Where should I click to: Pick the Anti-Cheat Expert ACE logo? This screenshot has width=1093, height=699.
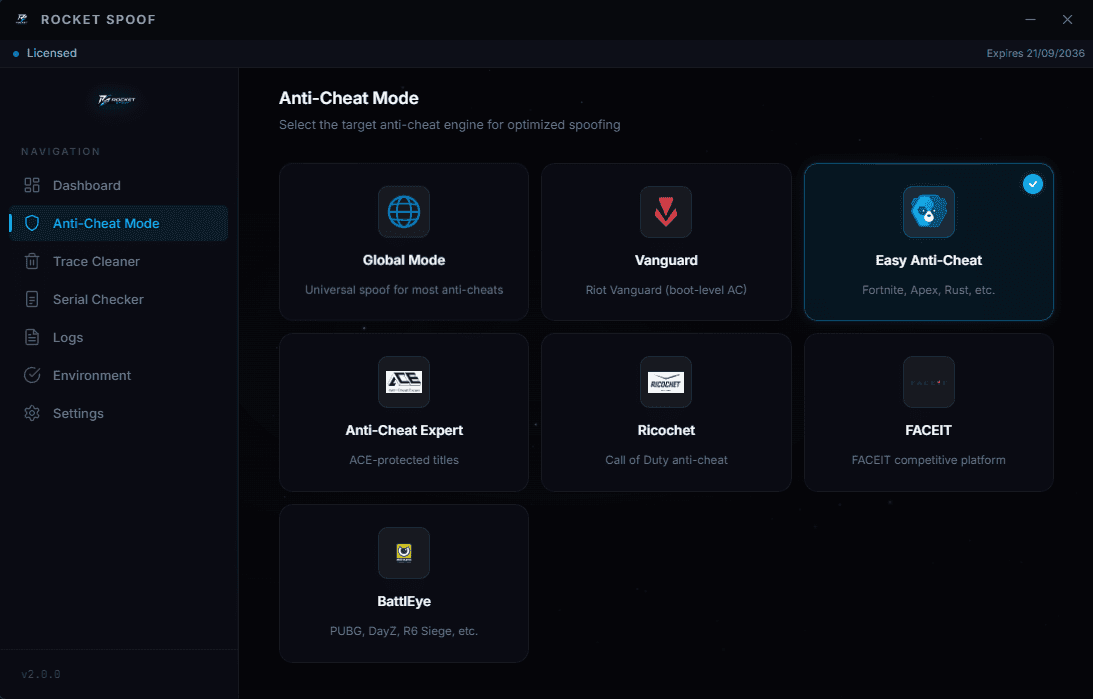404,382
